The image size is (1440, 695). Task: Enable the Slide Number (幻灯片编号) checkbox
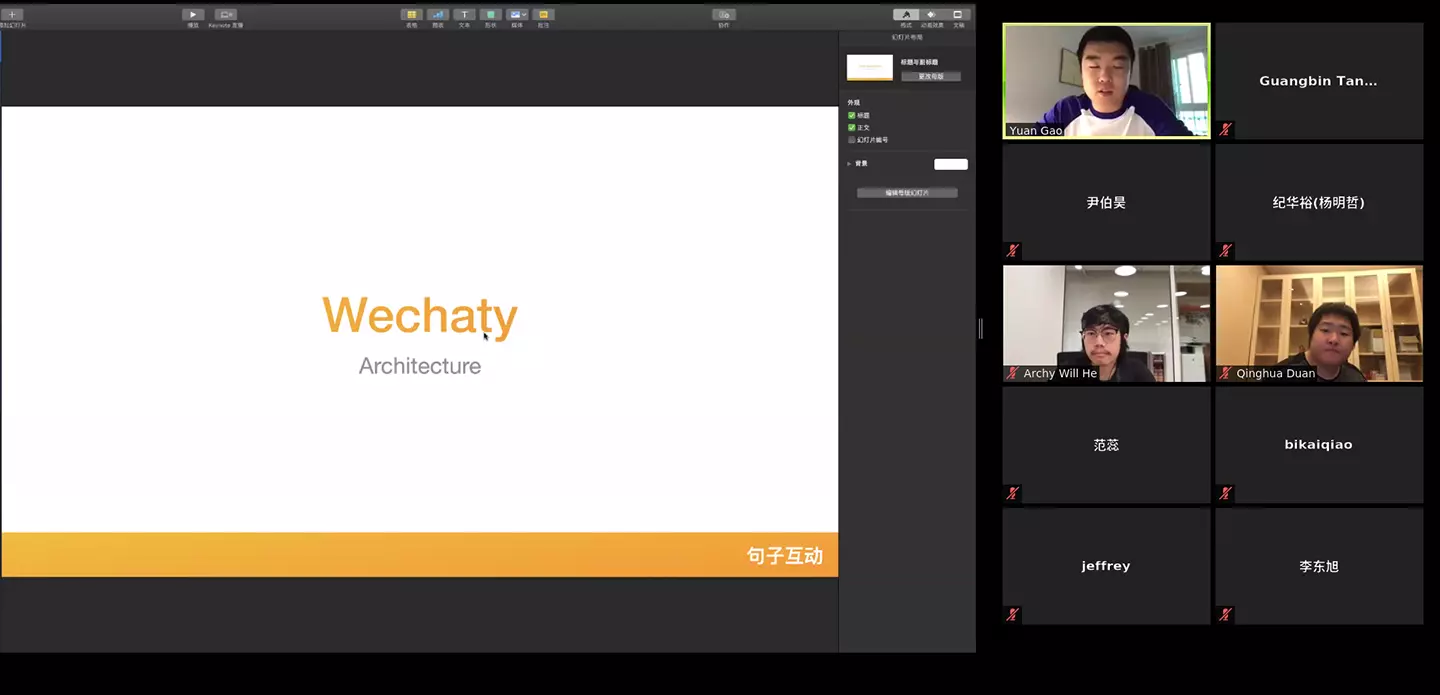point(852,140)
